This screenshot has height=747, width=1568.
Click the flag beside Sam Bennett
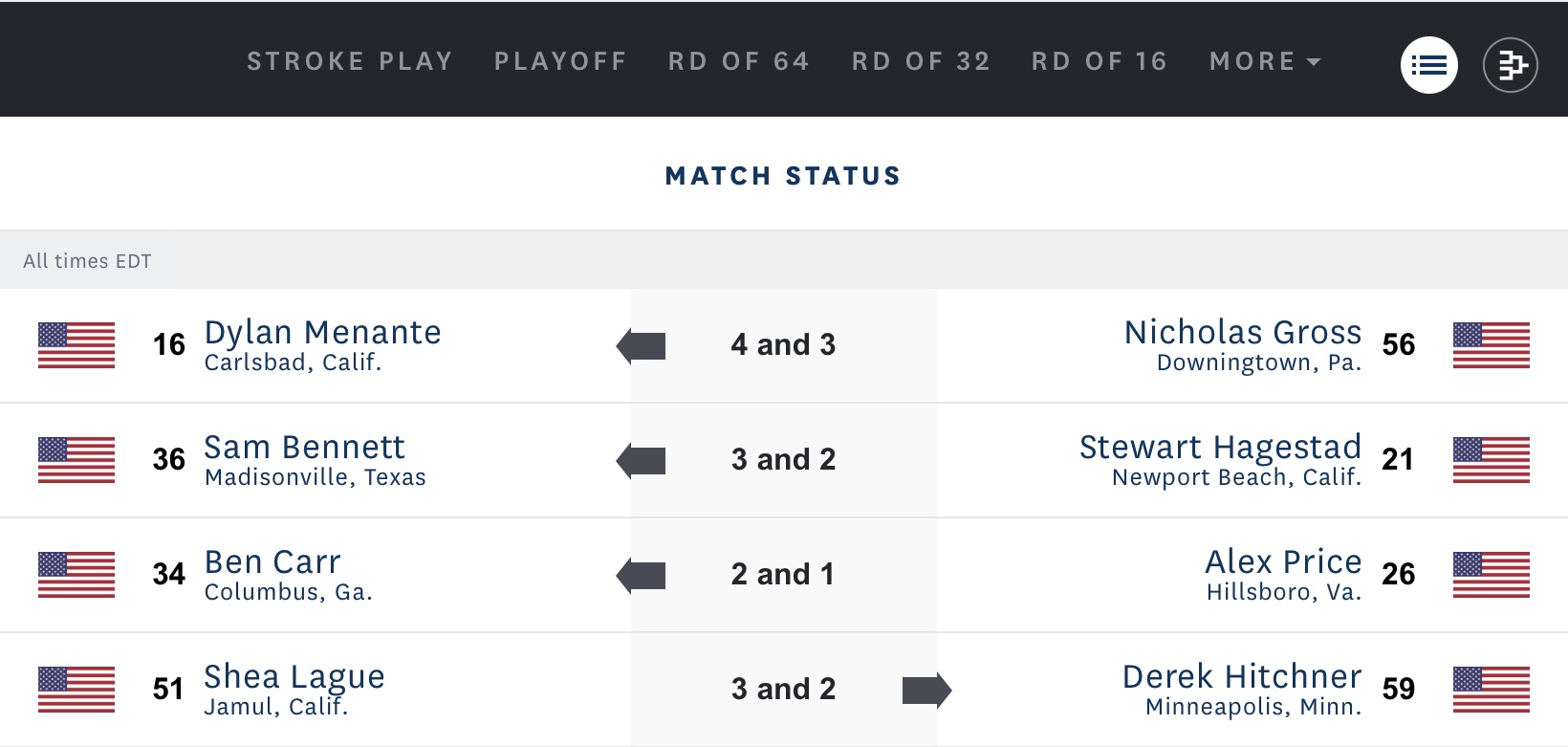(76, 460)
